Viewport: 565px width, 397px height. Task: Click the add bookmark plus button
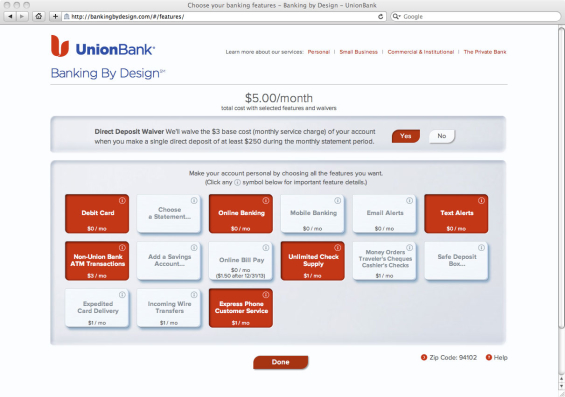[x=55, y=17]
